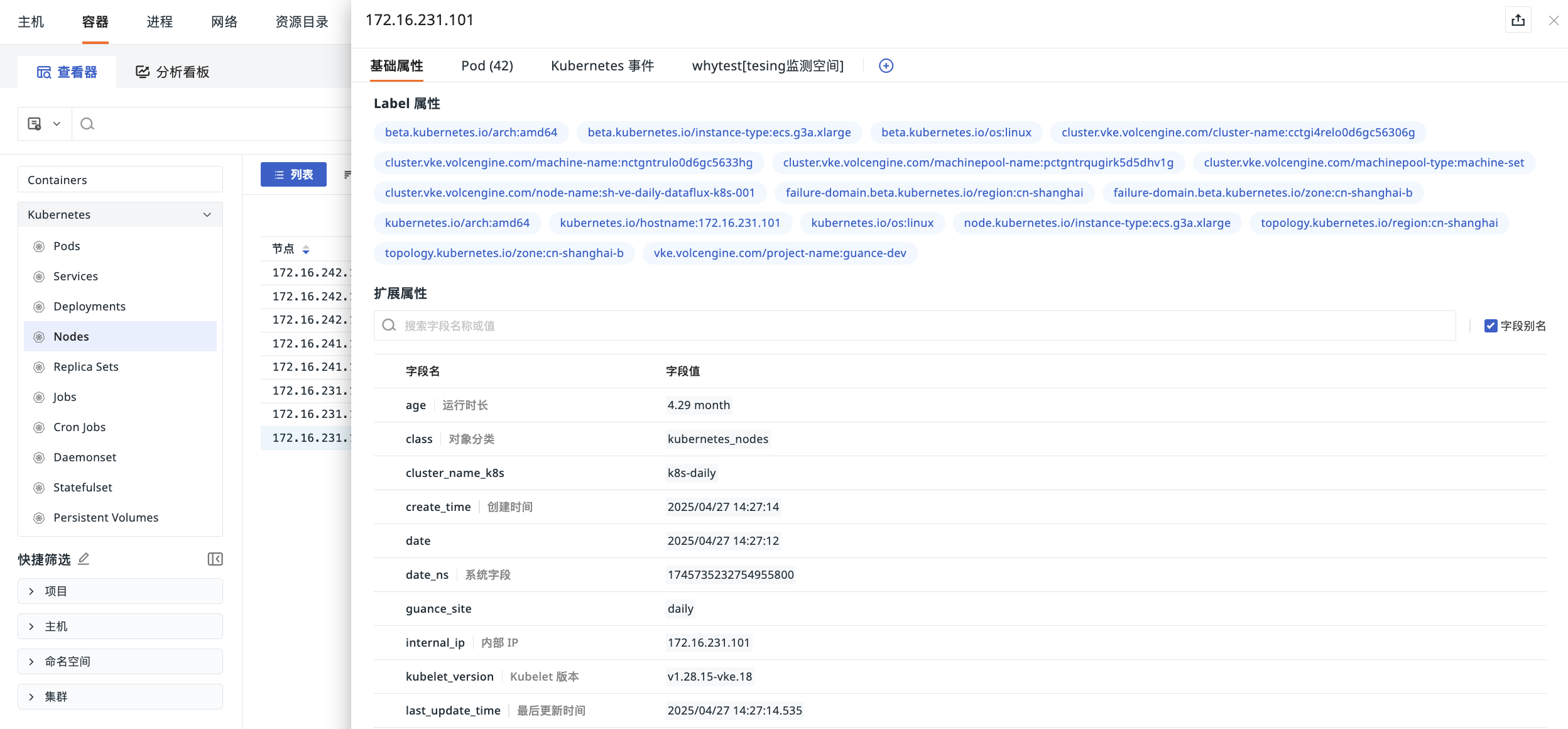The height and width of the screenshot is (729, 1568).
Task: Click date_ns value 1745735232754955800
Action: coord(731,575)
